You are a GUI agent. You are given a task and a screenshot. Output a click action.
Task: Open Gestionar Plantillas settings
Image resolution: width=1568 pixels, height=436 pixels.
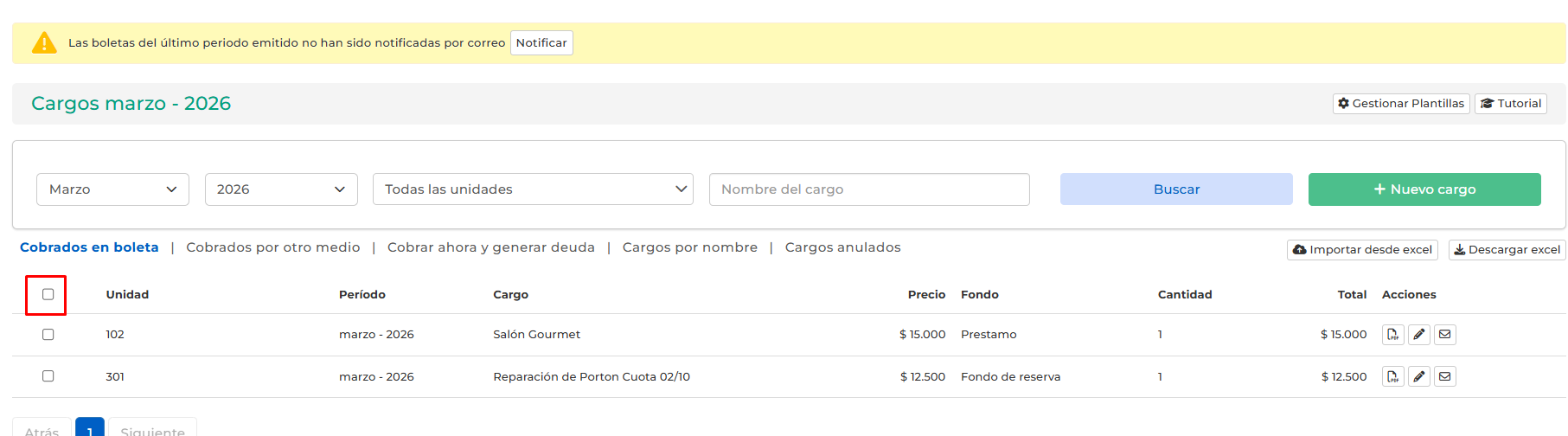coord(1400,104)
